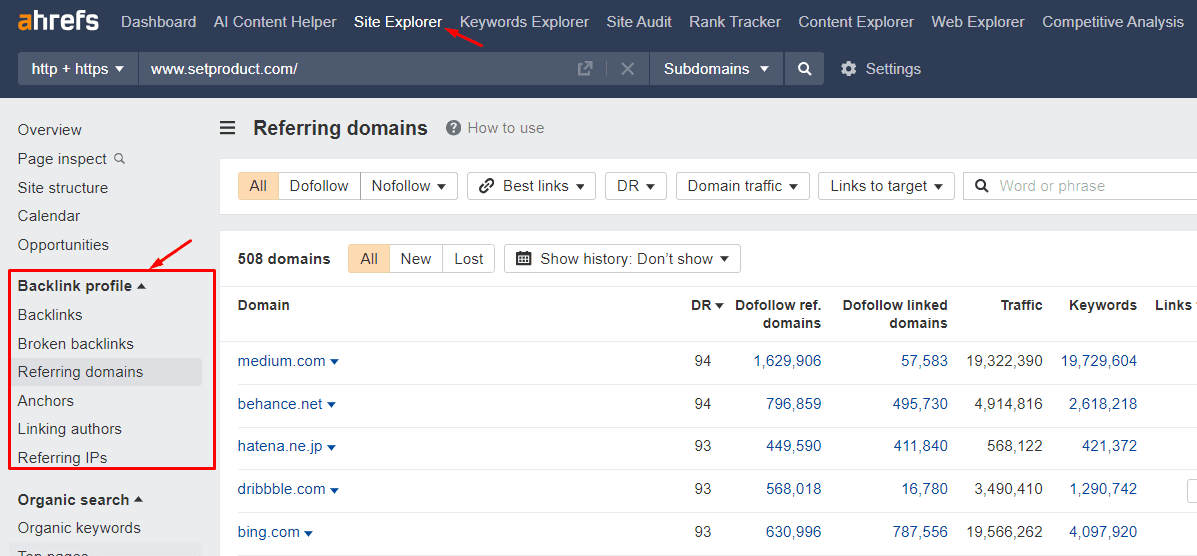
Task: Open URL in new tab icon
Action: point(585,68)
